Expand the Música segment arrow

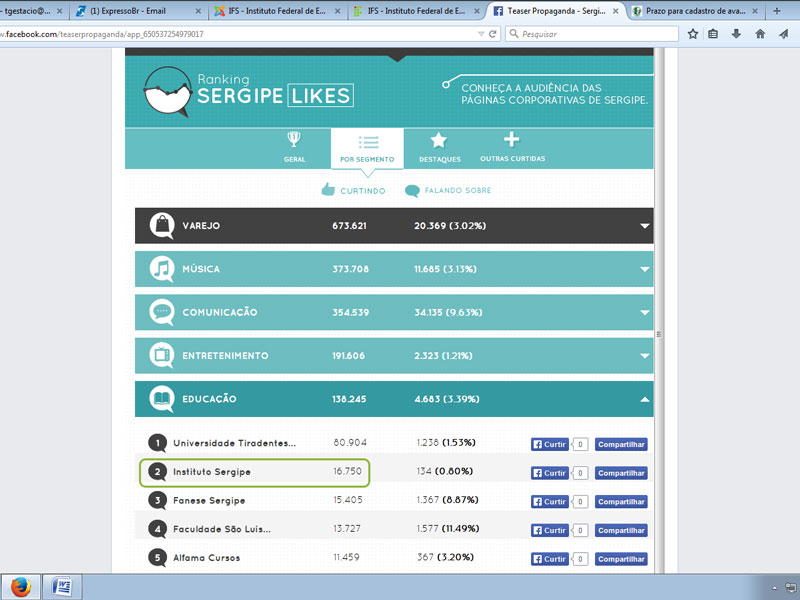point(645,269)
